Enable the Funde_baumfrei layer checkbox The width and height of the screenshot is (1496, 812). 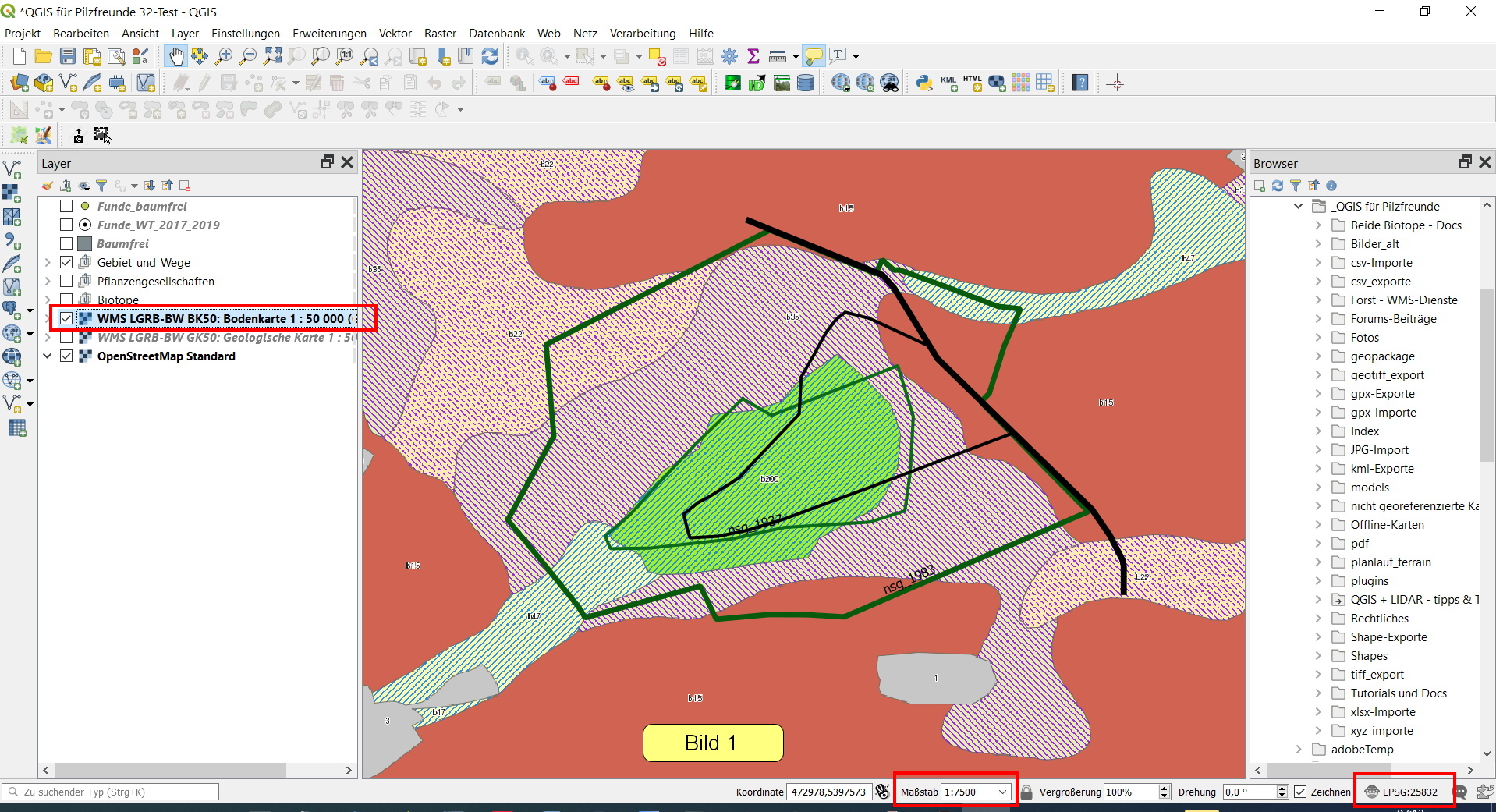point(66,207)
